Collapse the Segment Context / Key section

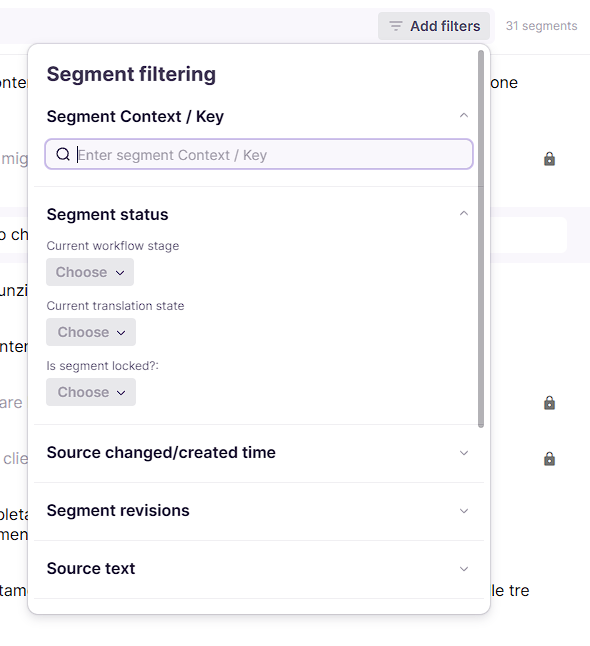click(464, 115)
